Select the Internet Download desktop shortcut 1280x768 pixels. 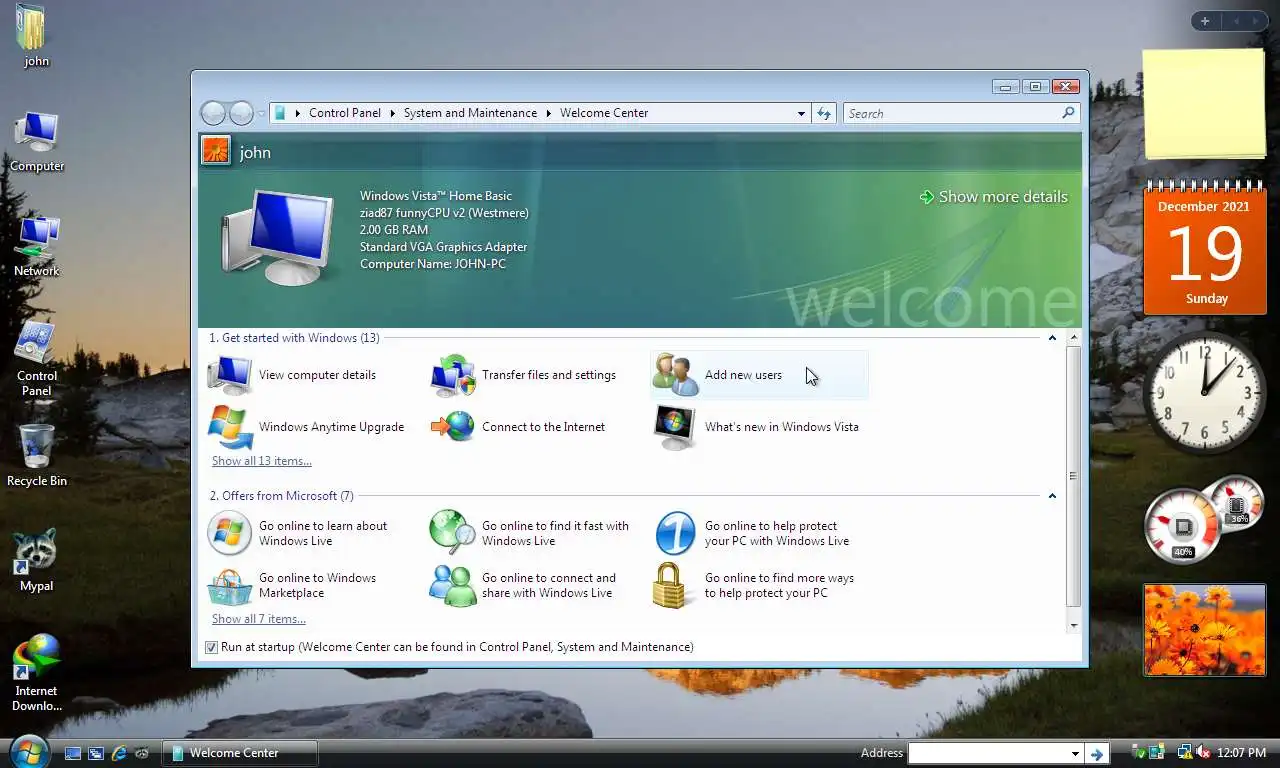(37, 673)
